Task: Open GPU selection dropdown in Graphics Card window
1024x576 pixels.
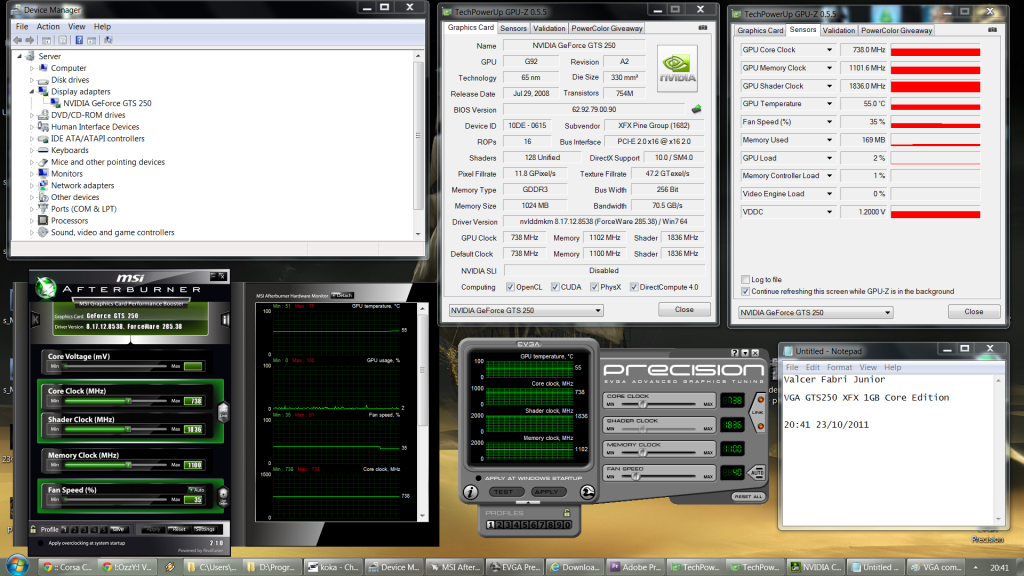Action: click(598, 310)
